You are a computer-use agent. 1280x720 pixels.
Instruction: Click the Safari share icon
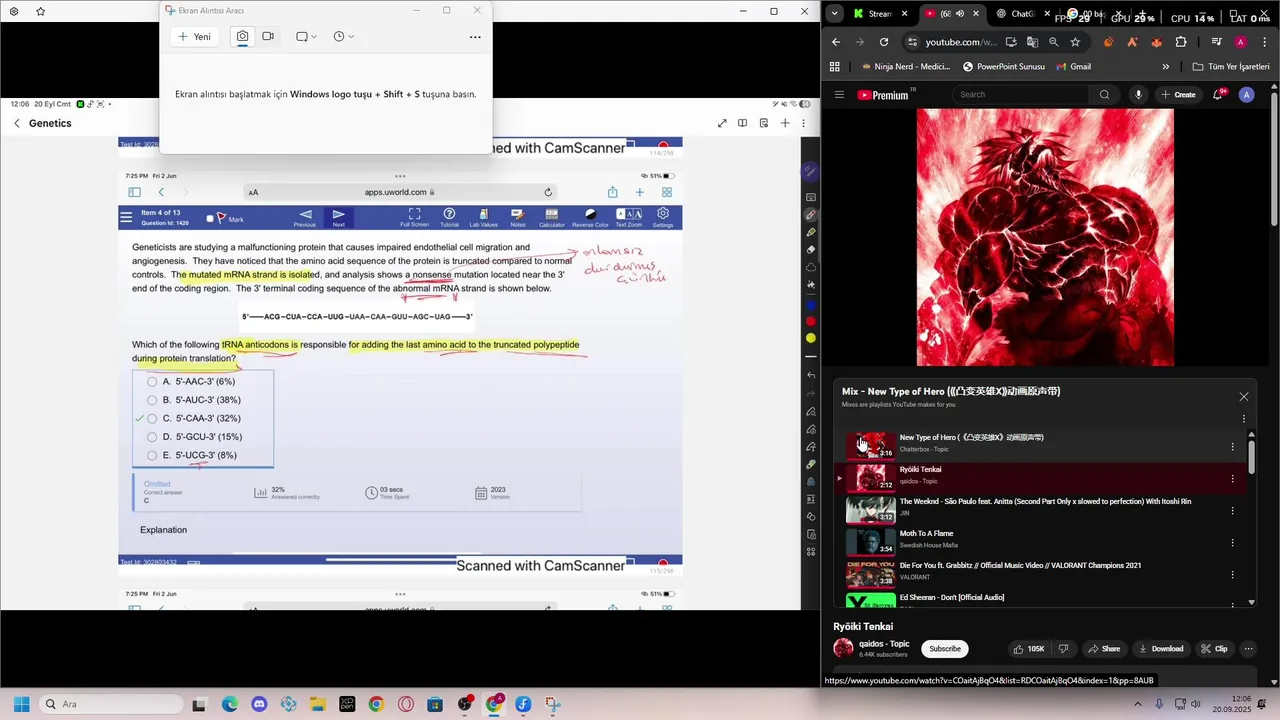(x=612, y=192)
